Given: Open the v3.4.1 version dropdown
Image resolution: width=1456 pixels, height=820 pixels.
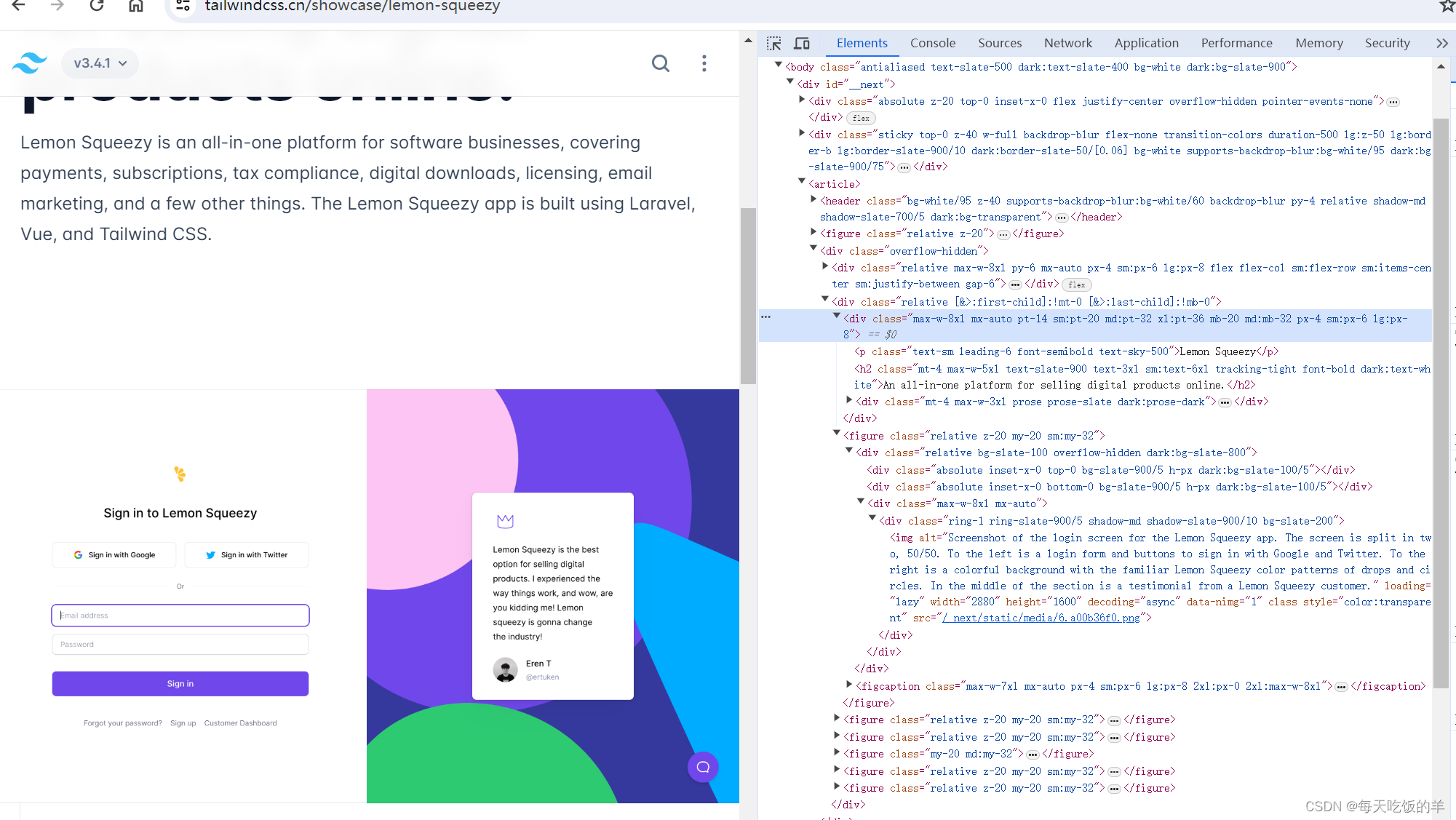Looking at the screenshot, I should [x=100, y=63].
